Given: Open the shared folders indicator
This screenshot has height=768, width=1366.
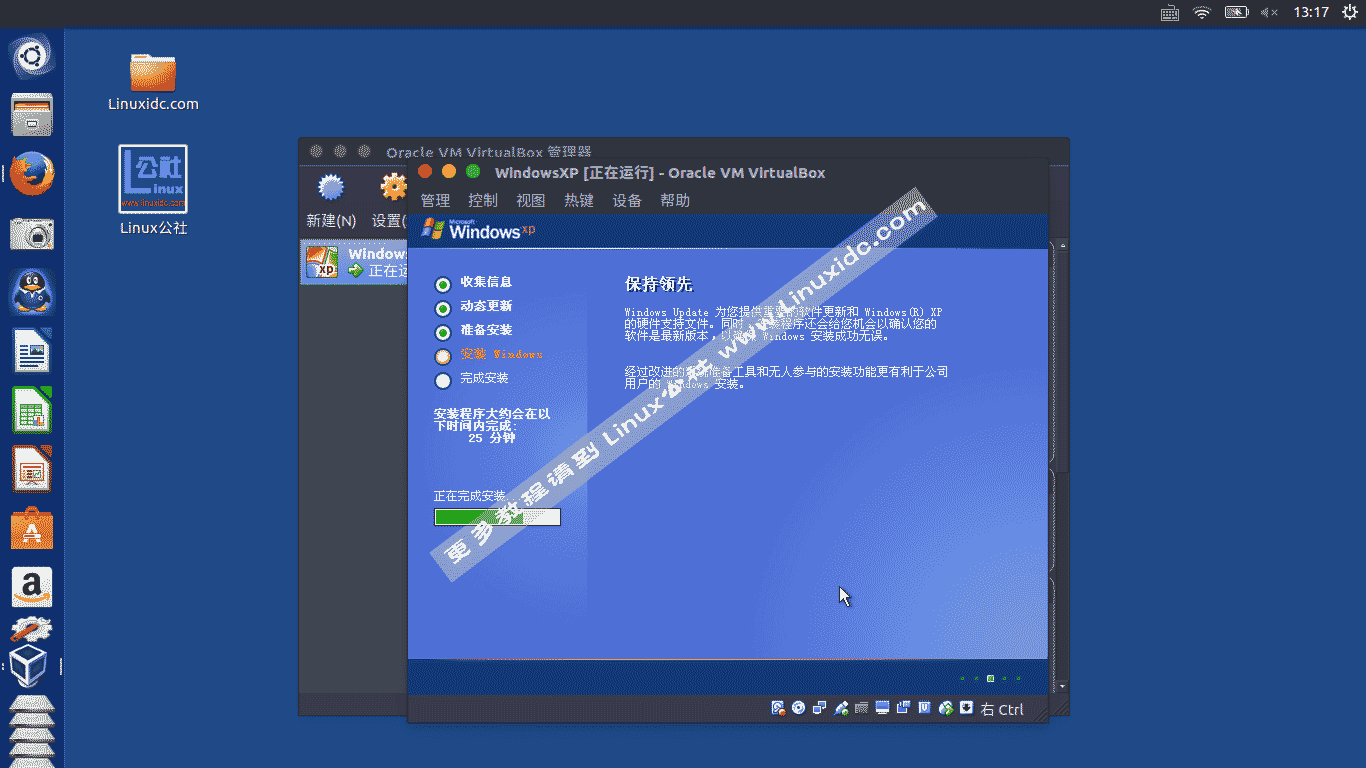Looking at the screenshot, I should [861, 708].
